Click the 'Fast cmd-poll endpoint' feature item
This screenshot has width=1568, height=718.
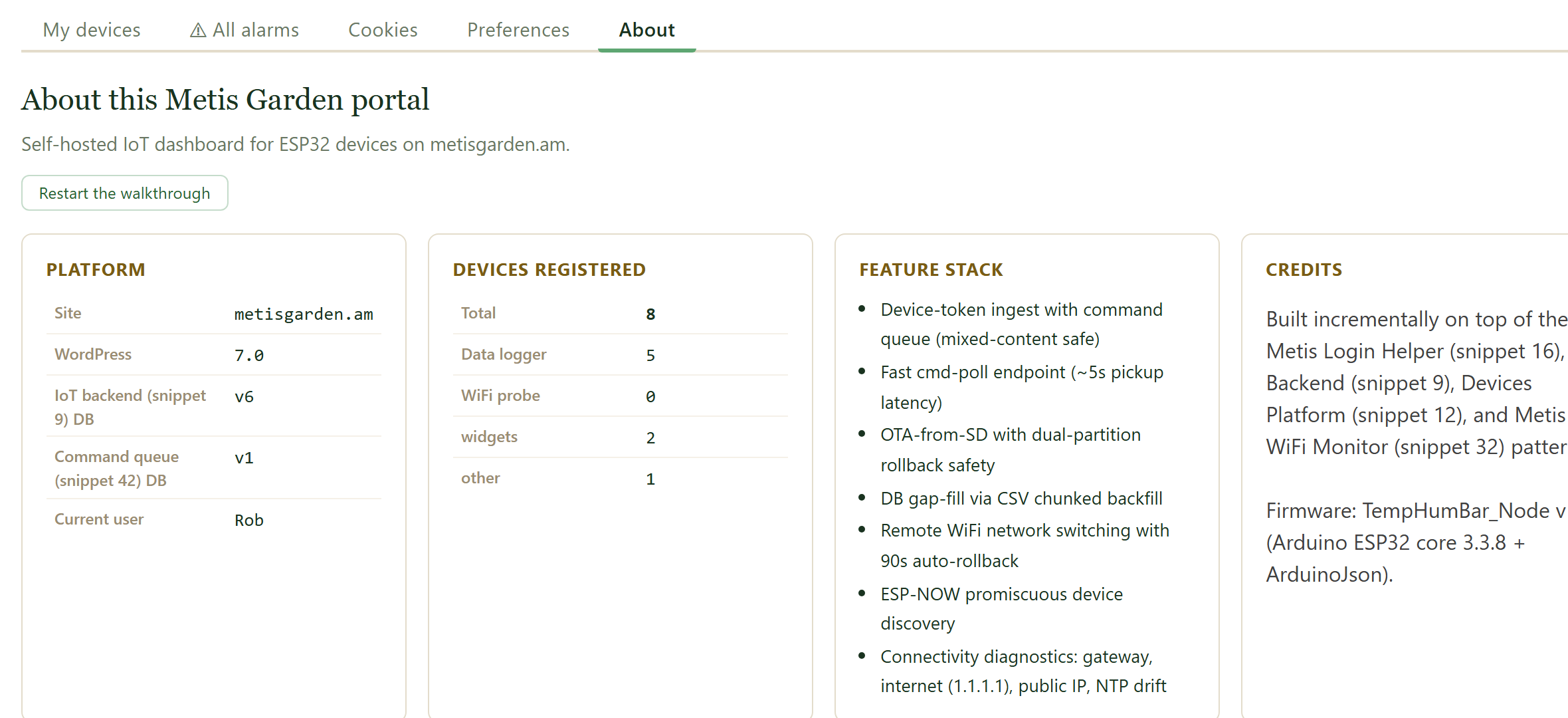[1022, 387]
